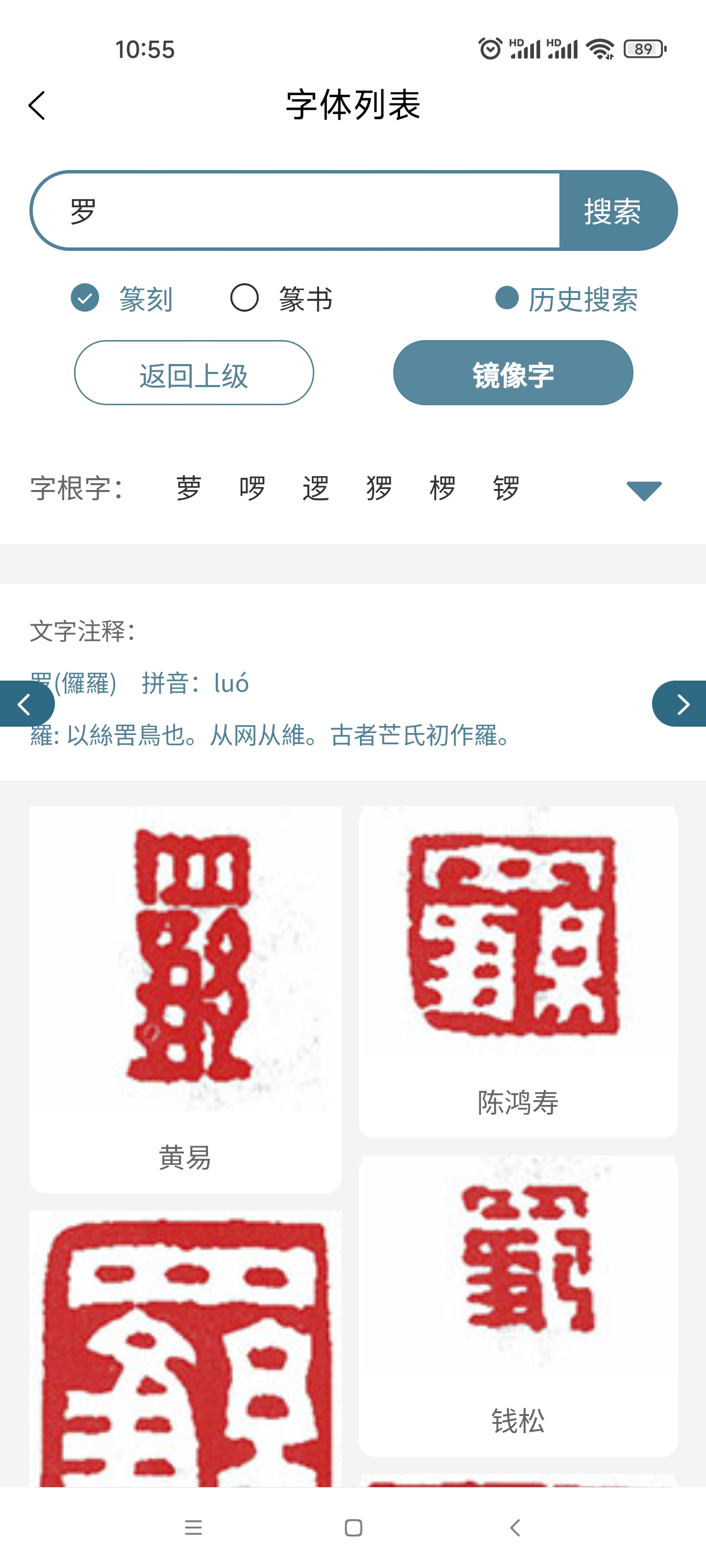Choose root character 萝
This screenshot has width=706, height=1568.
pyautogui.click(x=189, y=488)
